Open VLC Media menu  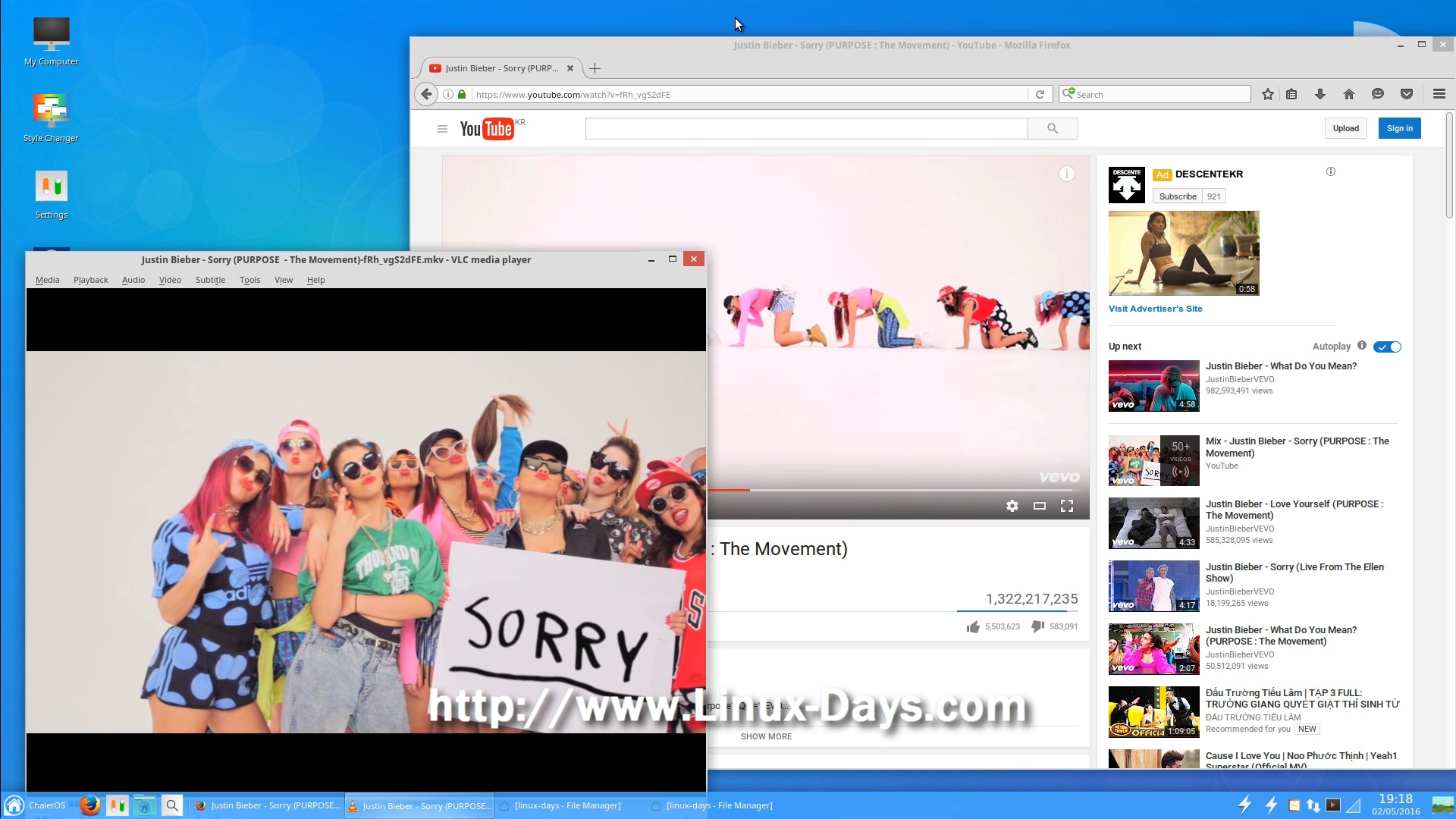[x=47, y=280]
